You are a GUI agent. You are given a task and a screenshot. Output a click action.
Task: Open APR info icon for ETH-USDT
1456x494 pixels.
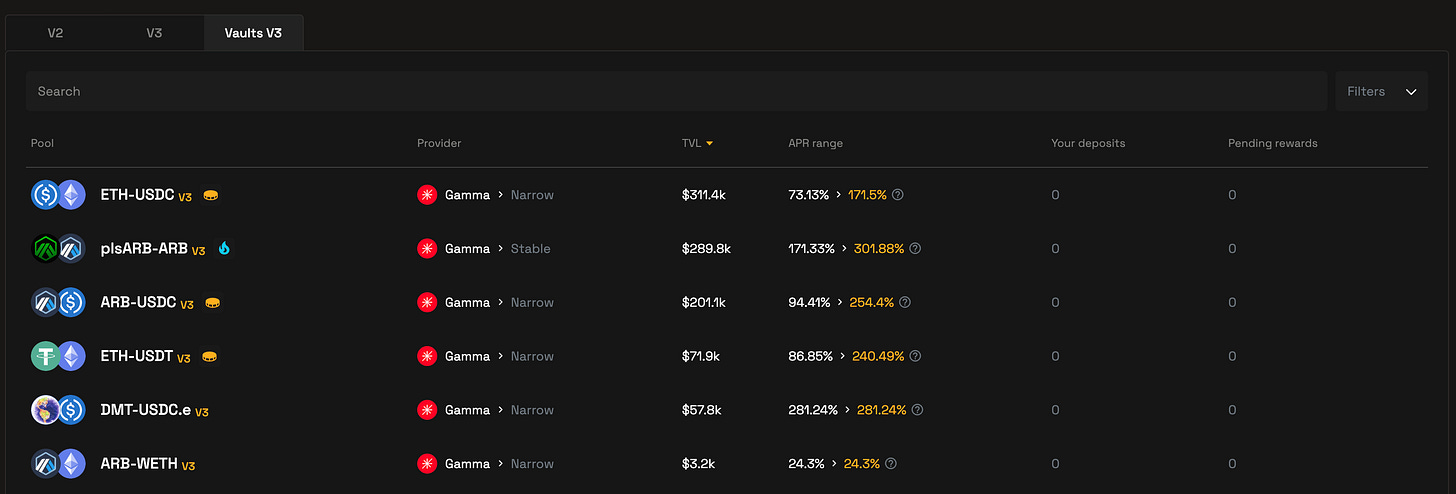pyautogui.click(x=915, y=356)
